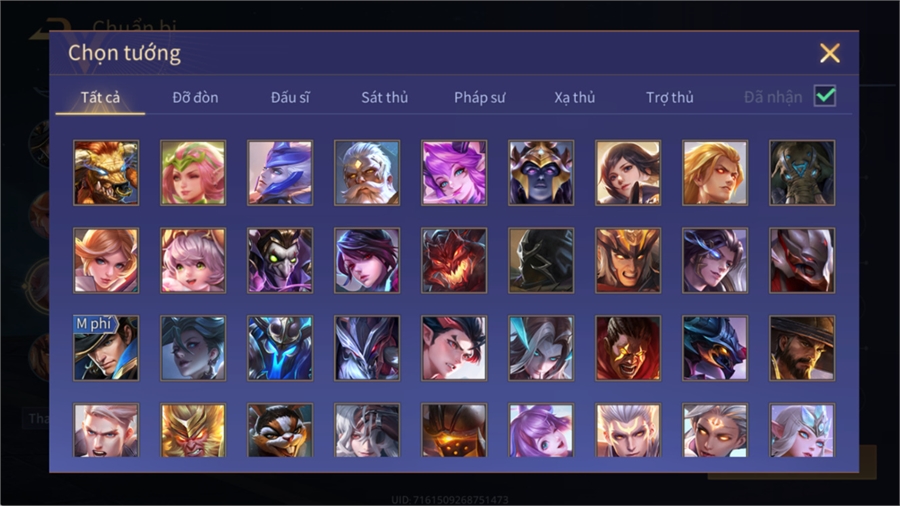Close the "Chọn tướng" dialog
The width and height of the screenshot is (900, 506).
click(830, 53)
